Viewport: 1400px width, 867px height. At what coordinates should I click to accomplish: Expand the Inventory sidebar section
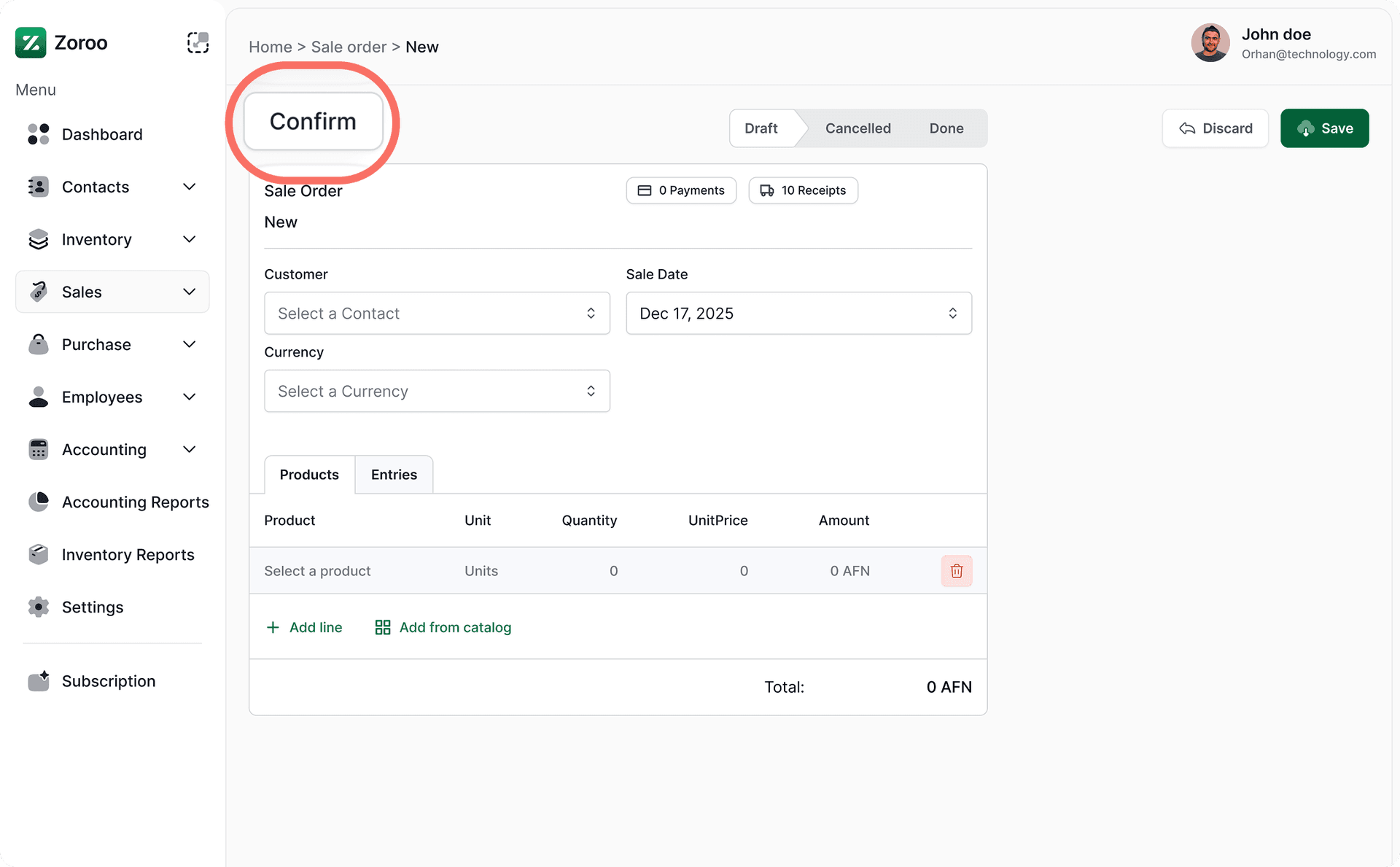point(190,239)
